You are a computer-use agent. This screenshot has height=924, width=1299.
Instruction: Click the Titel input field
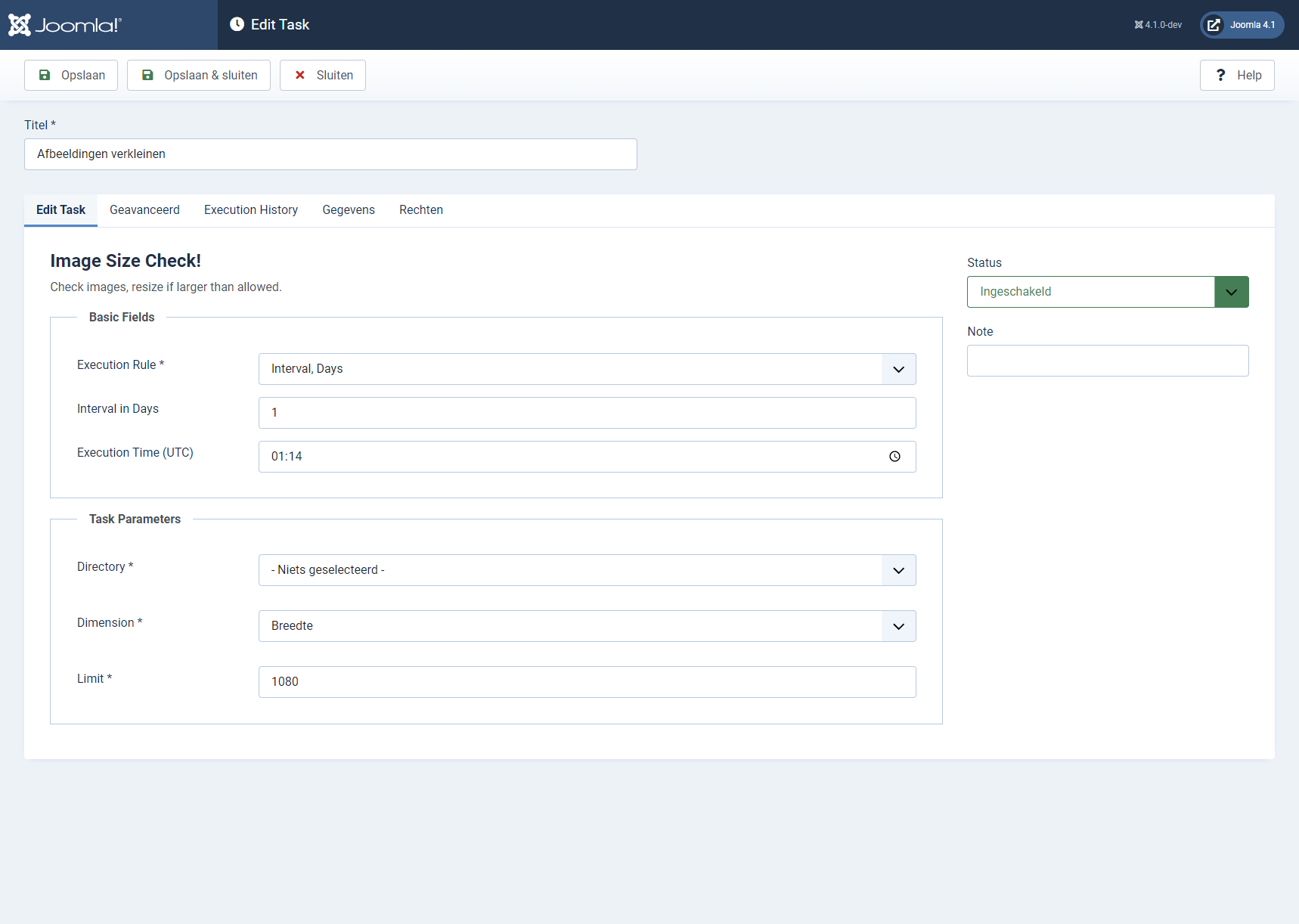pyautogui.click(x=330, y=154)
